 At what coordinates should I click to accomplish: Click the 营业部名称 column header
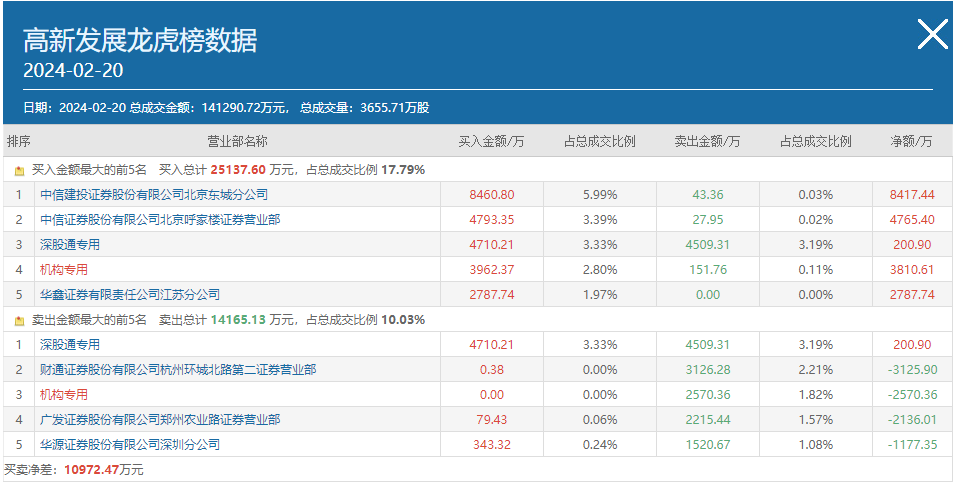(x=238, y=142)
